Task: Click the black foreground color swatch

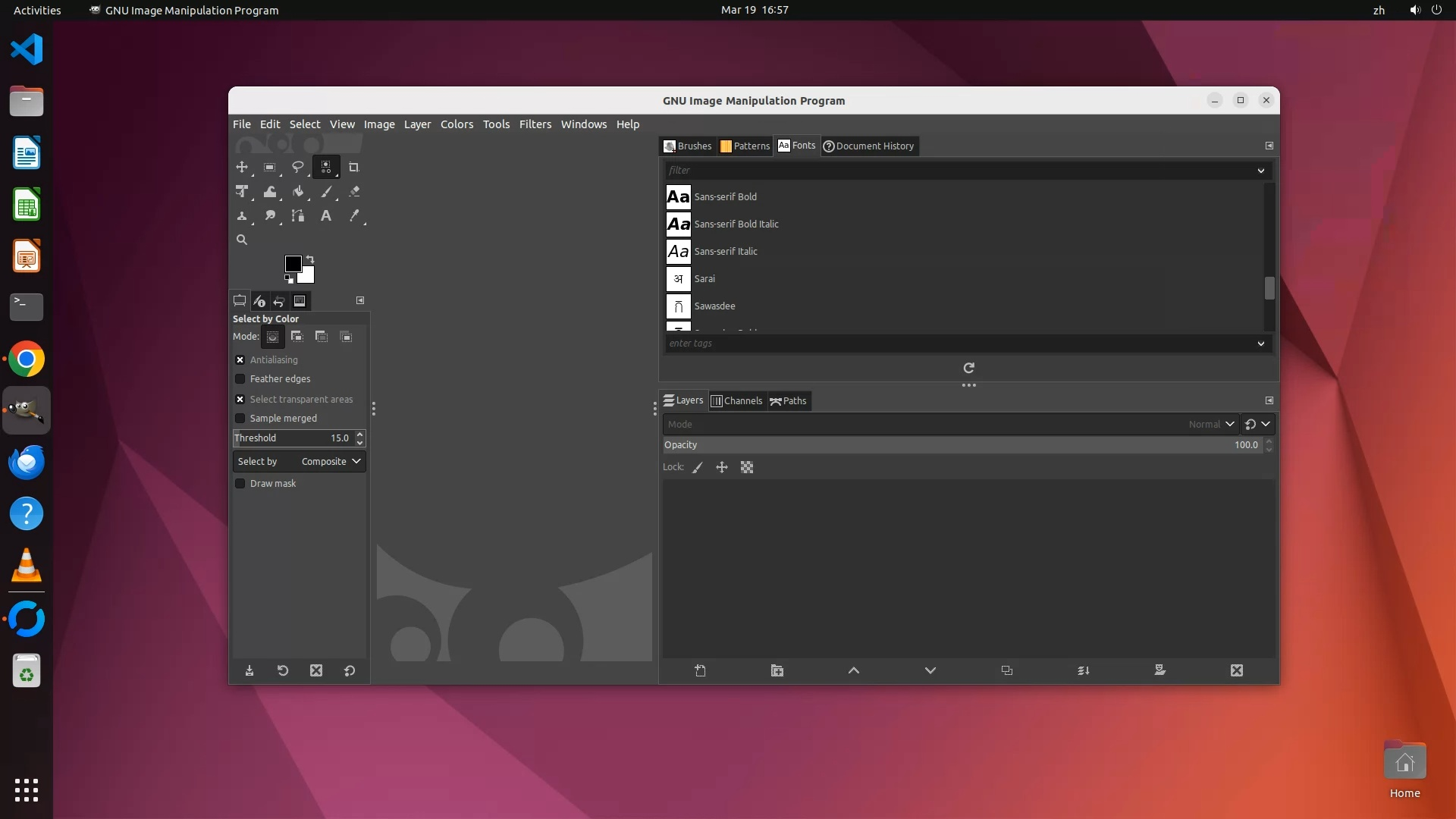Action: [292, 263]
